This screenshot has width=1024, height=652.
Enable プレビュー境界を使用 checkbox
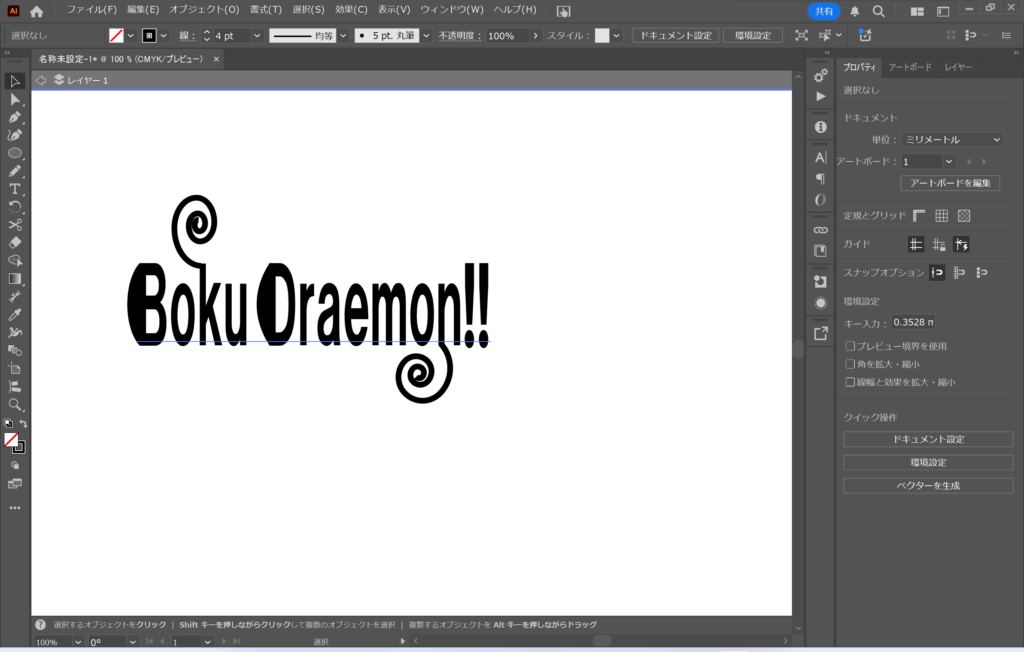click(850, 346)
